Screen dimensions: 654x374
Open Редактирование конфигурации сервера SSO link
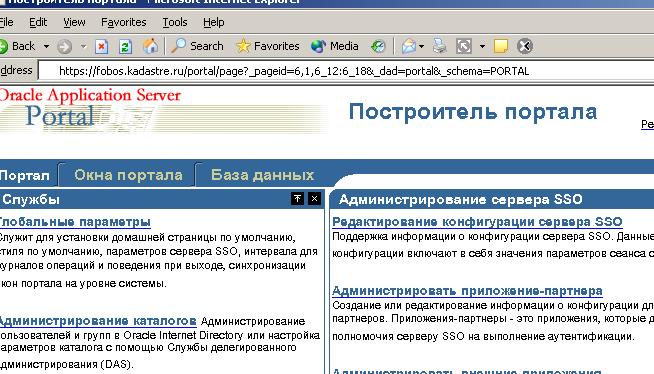[477, 222]
